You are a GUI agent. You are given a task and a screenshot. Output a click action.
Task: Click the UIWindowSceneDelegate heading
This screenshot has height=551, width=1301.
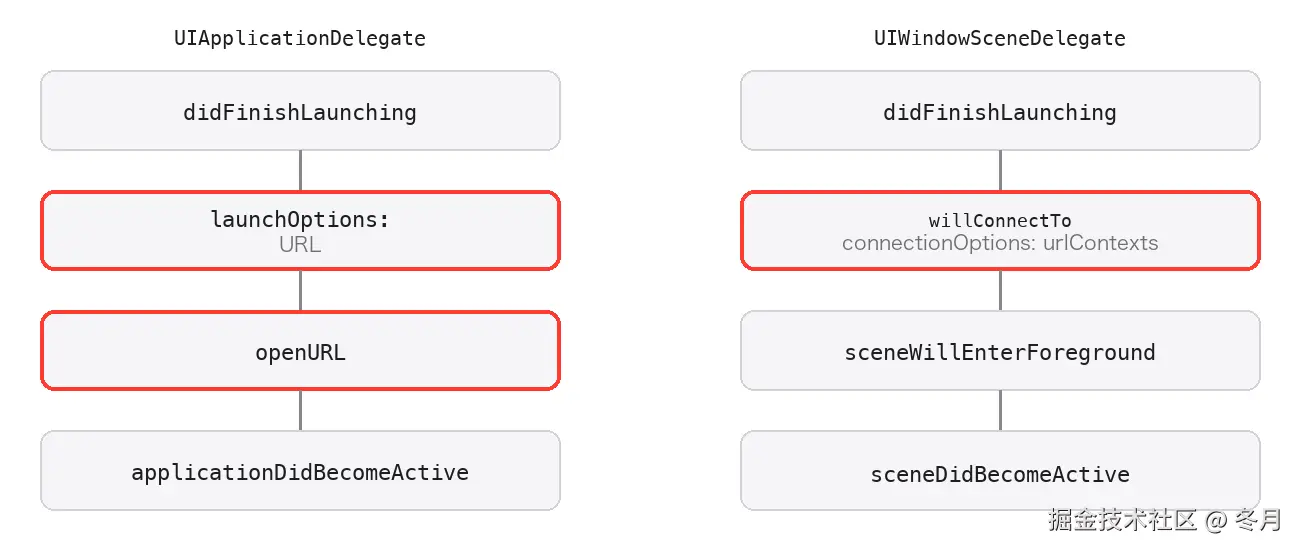tap(1000, 39)
